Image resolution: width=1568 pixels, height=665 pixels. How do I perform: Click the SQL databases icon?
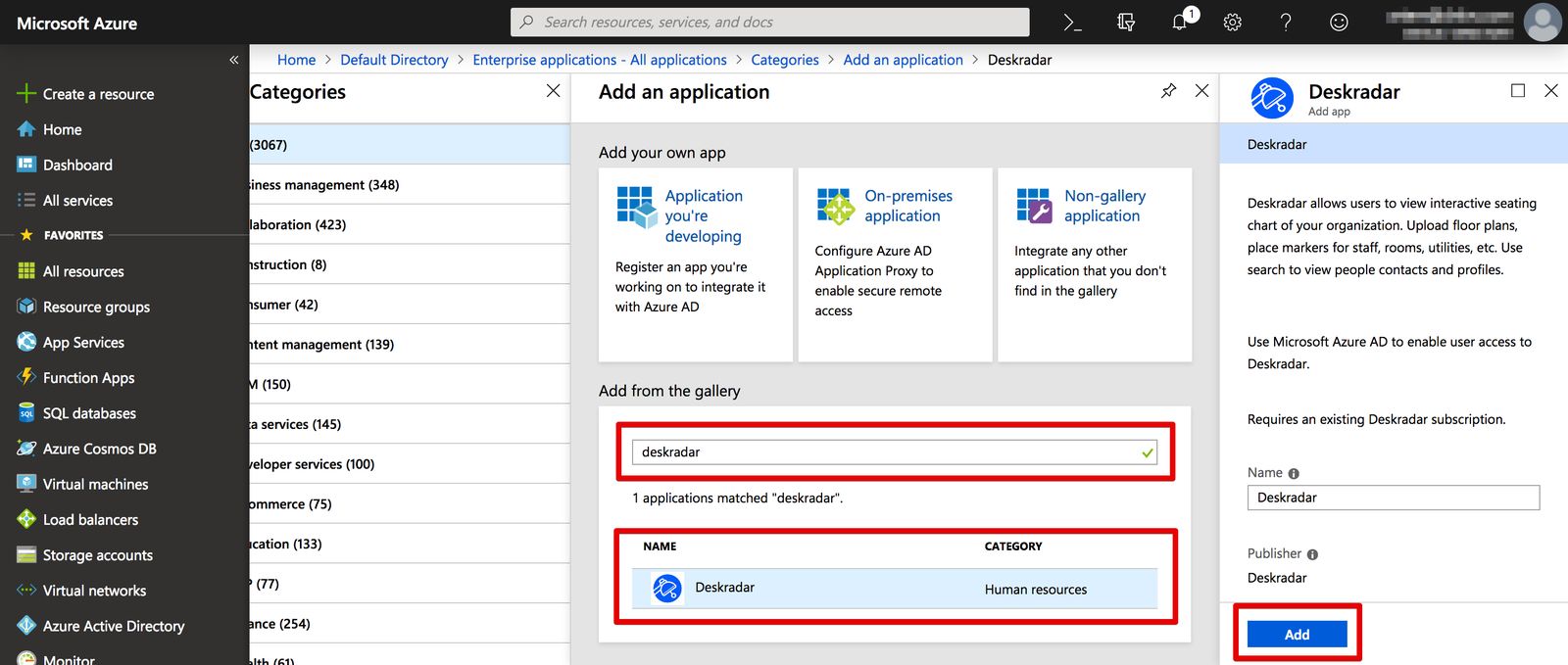pyautogui.click(x=26, y=413)
